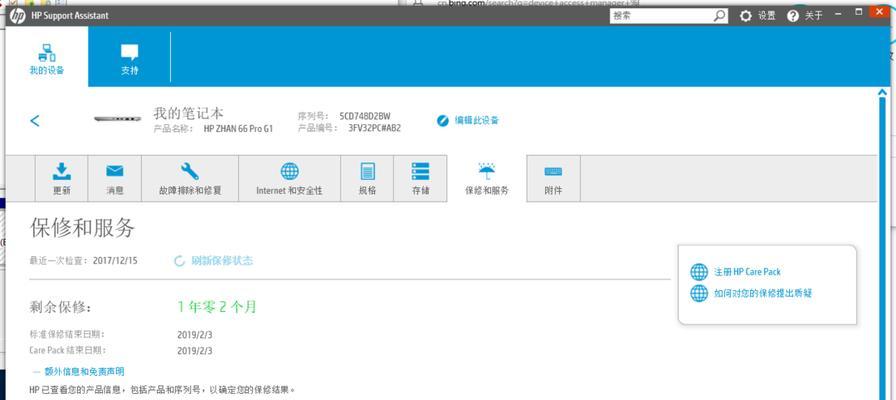Click 如何对您的保修提出质疑 link

pos(763,294)
